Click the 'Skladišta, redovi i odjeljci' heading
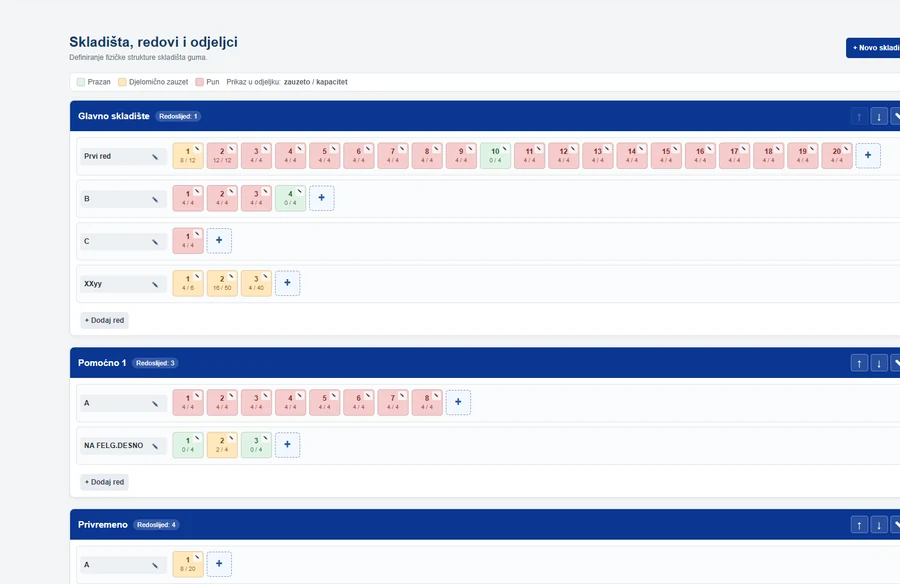 tap(153, 42)
